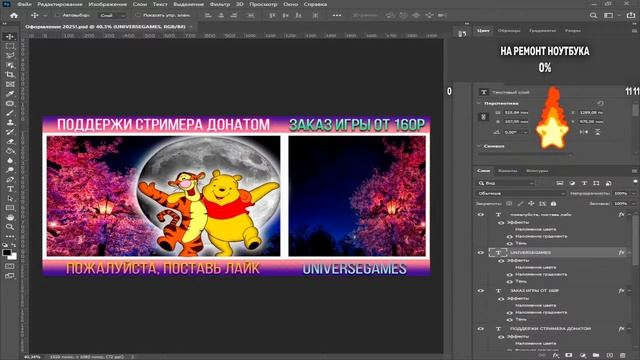This screenshot has width=640, height=360.
Task: Click the layer style fx icon at panel bottom
Action: coord(555,356)
